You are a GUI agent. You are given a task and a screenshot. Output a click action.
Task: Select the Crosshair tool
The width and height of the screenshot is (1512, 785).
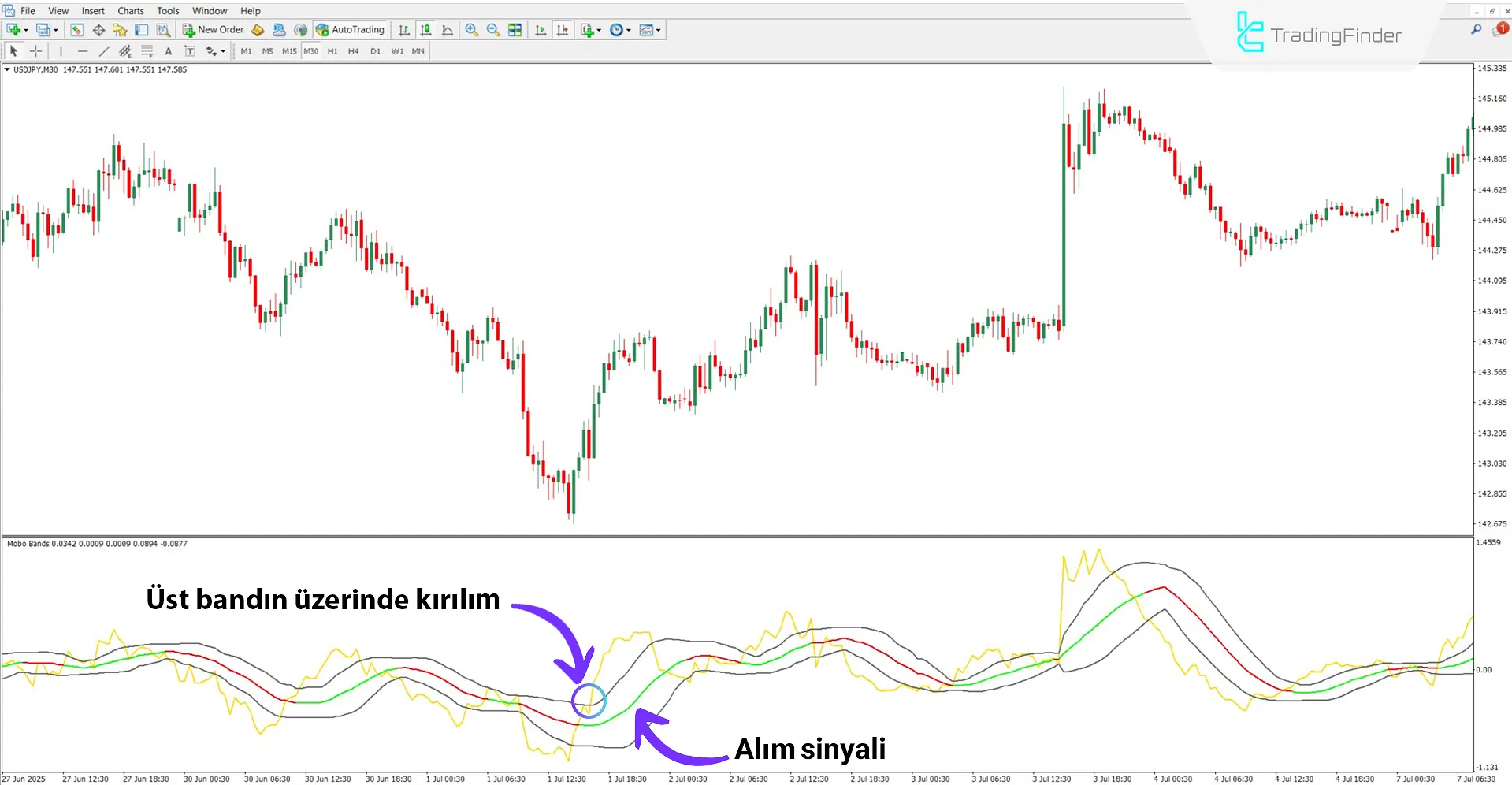(35, 50)
